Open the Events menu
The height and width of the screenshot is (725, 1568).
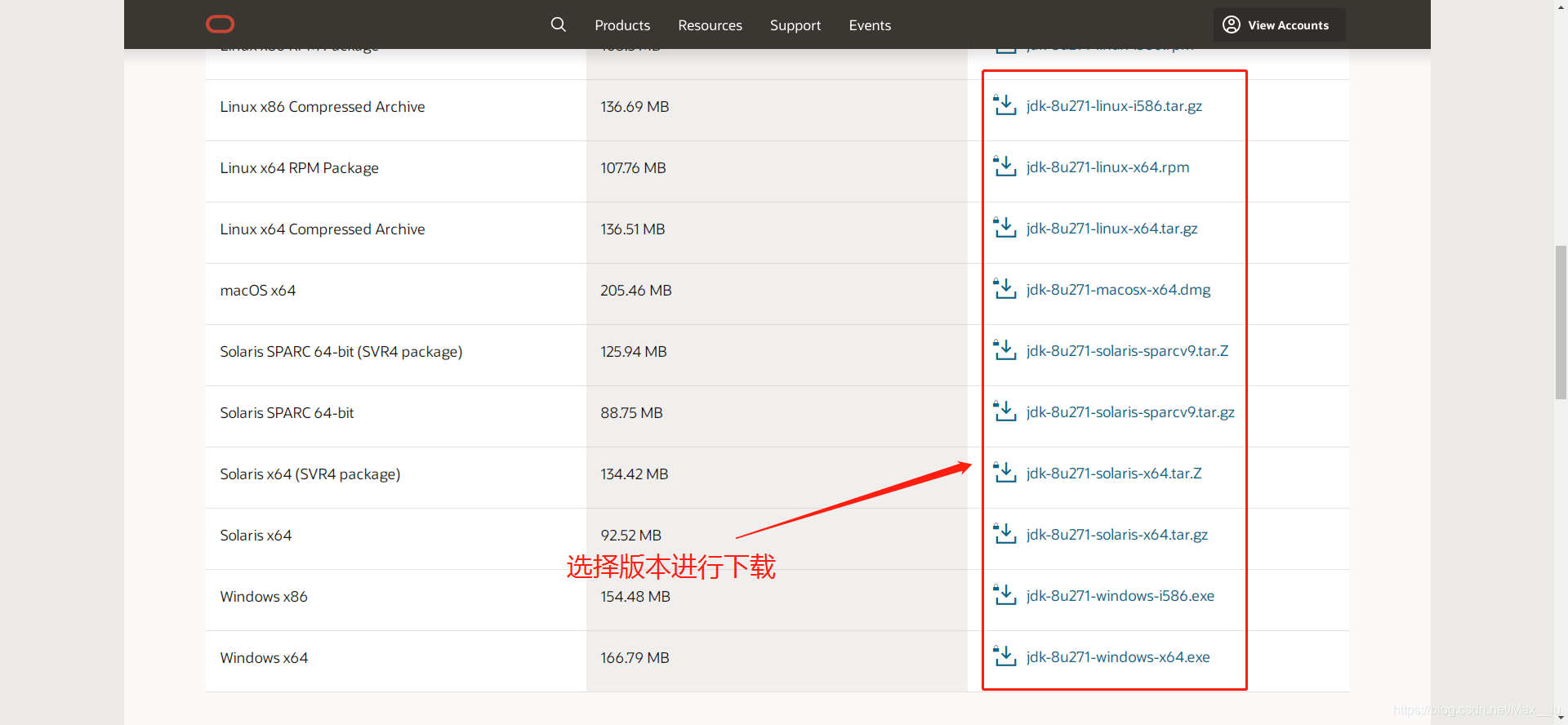point(870,25)
